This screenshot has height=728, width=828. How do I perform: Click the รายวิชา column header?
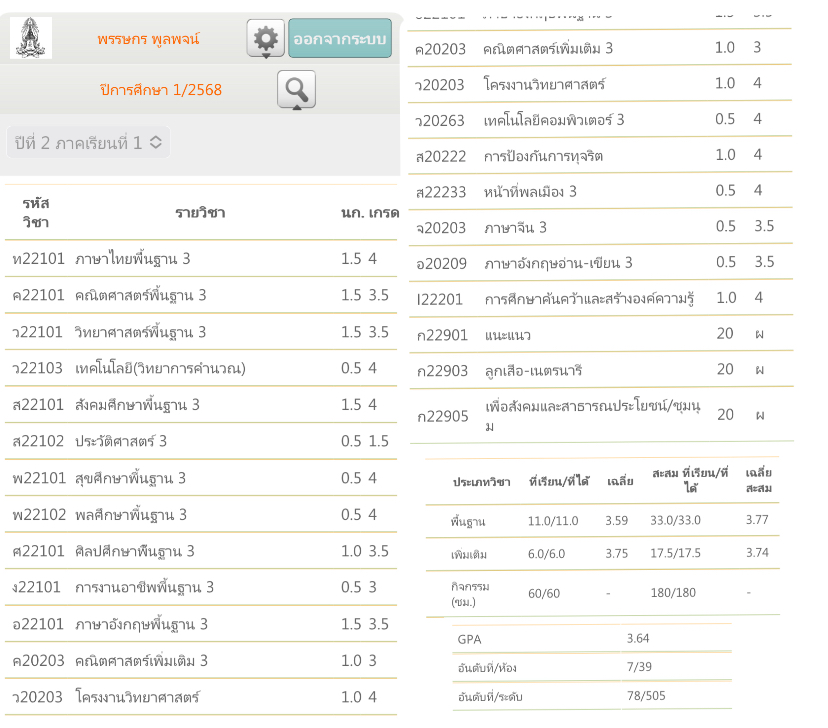point(200,213)
